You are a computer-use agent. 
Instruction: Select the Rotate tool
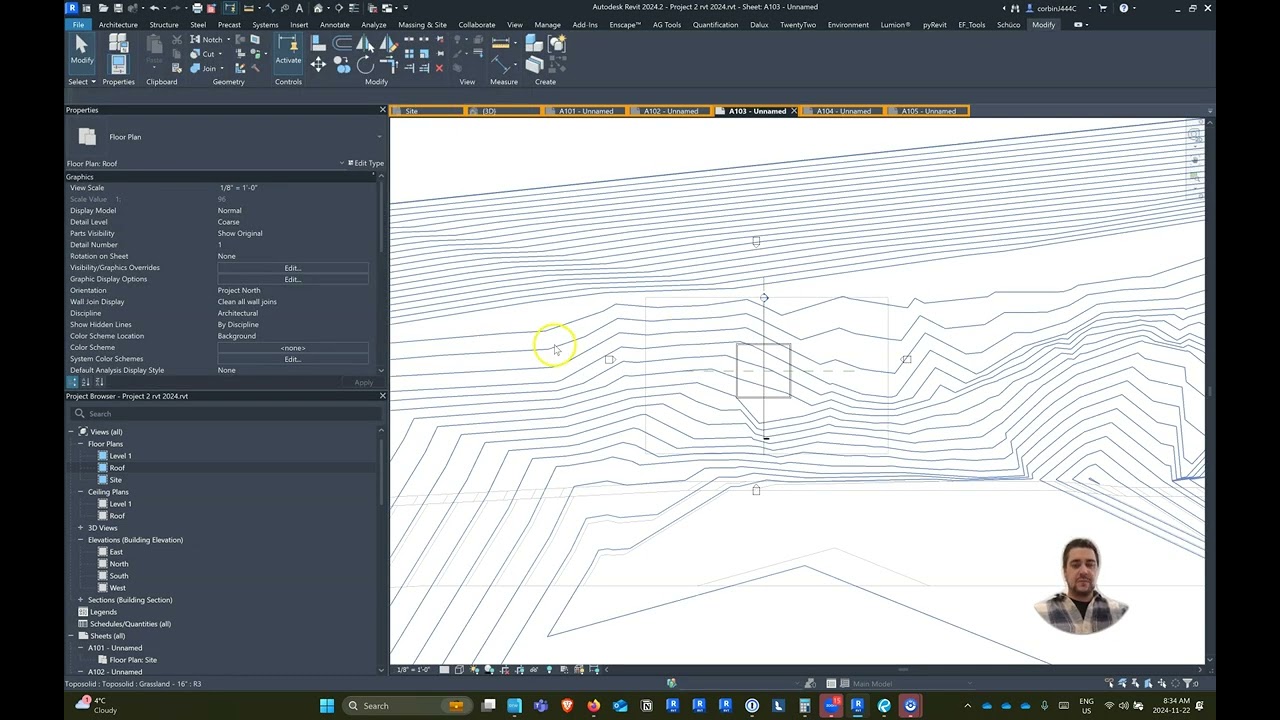point(365,65)
